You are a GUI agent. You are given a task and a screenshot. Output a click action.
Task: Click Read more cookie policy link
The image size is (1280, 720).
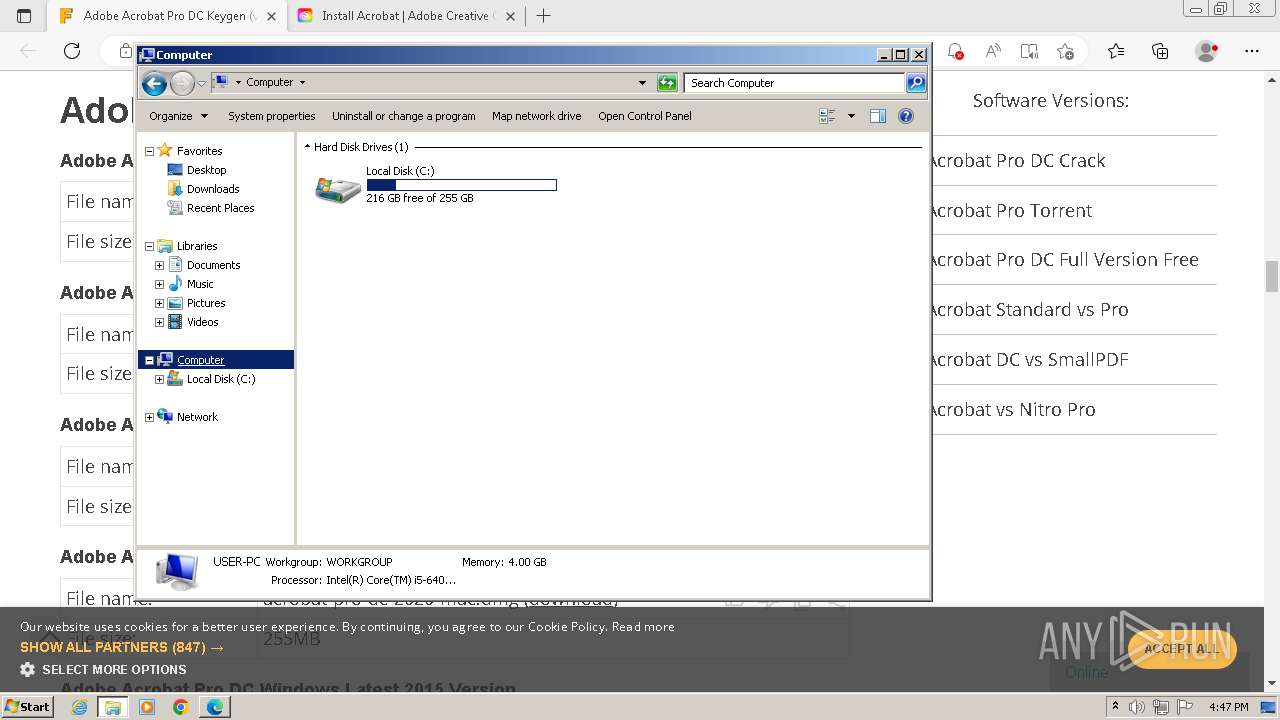(x=643, y=627)
